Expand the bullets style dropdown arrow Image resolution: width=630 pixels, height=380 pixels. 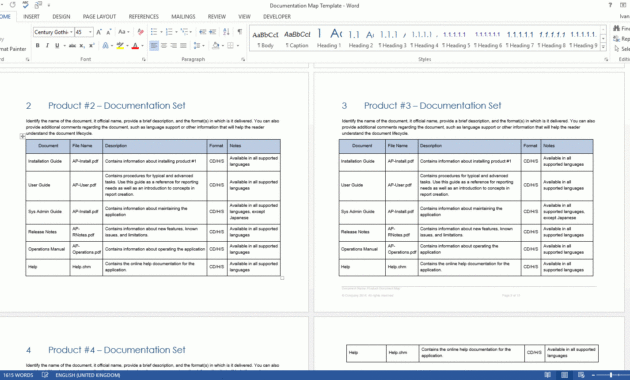click(161, 32)
